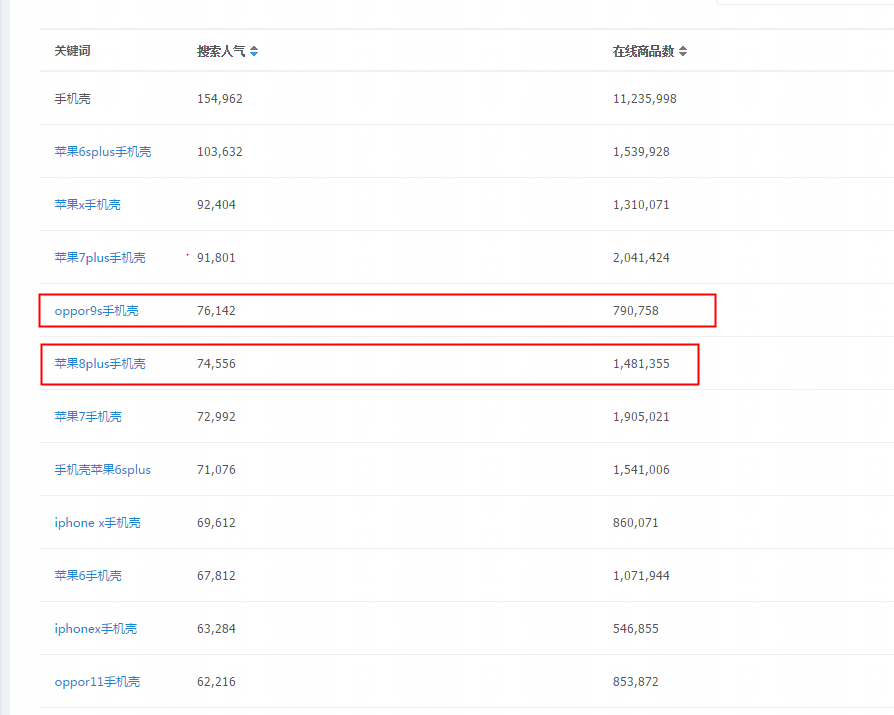Select online product count 2,041,424
This screenshot has height=715, width=894.
(x=641, y=258)
